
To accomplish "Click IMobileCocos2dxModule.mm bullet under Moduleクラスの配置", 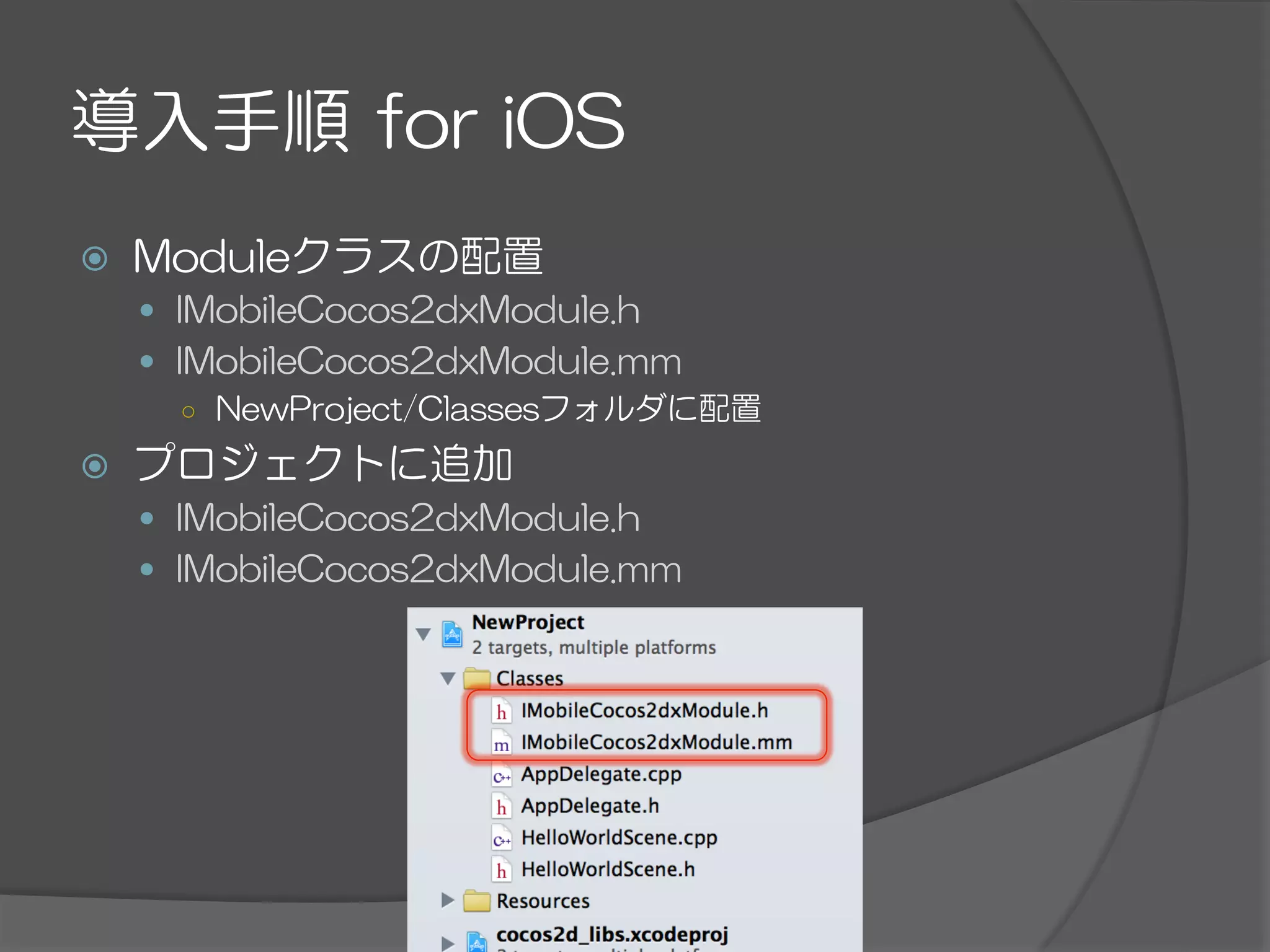I will pyautogui.click(x=429, y=361).
